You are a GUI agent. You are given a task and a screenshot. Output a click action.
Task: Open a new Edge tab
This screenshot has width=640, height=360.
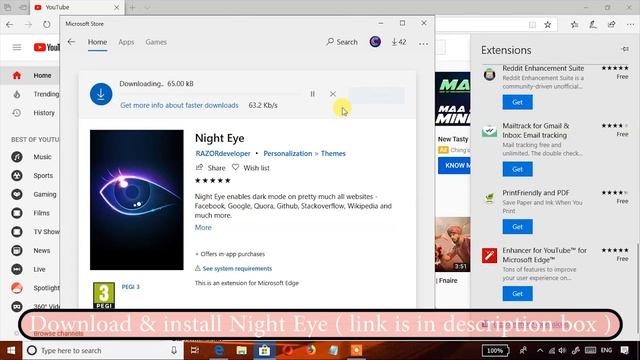(132, 7)
